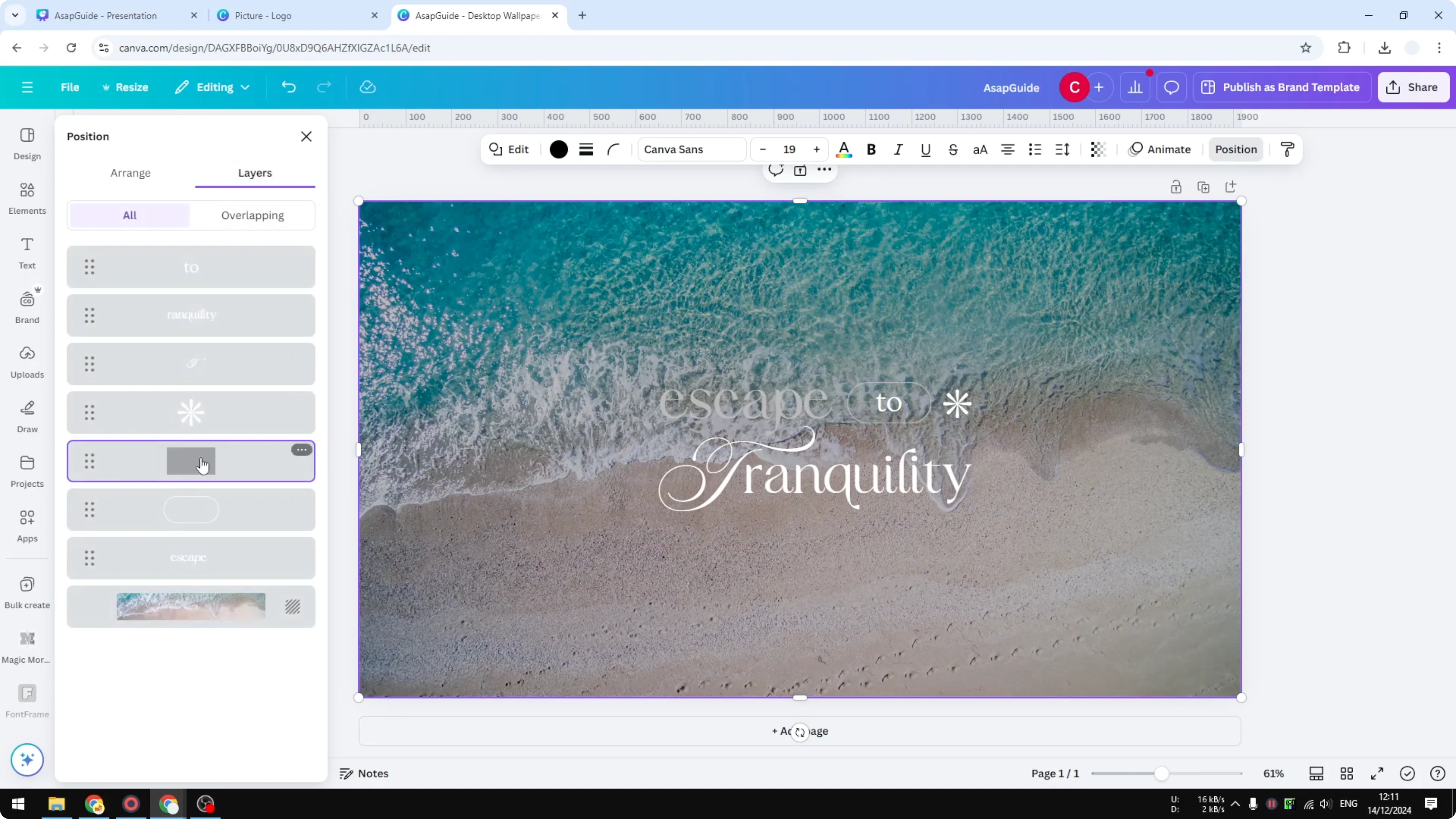The image size is (1456, 819).
Task: Toggle bold formatting
Action: (871, 149)
